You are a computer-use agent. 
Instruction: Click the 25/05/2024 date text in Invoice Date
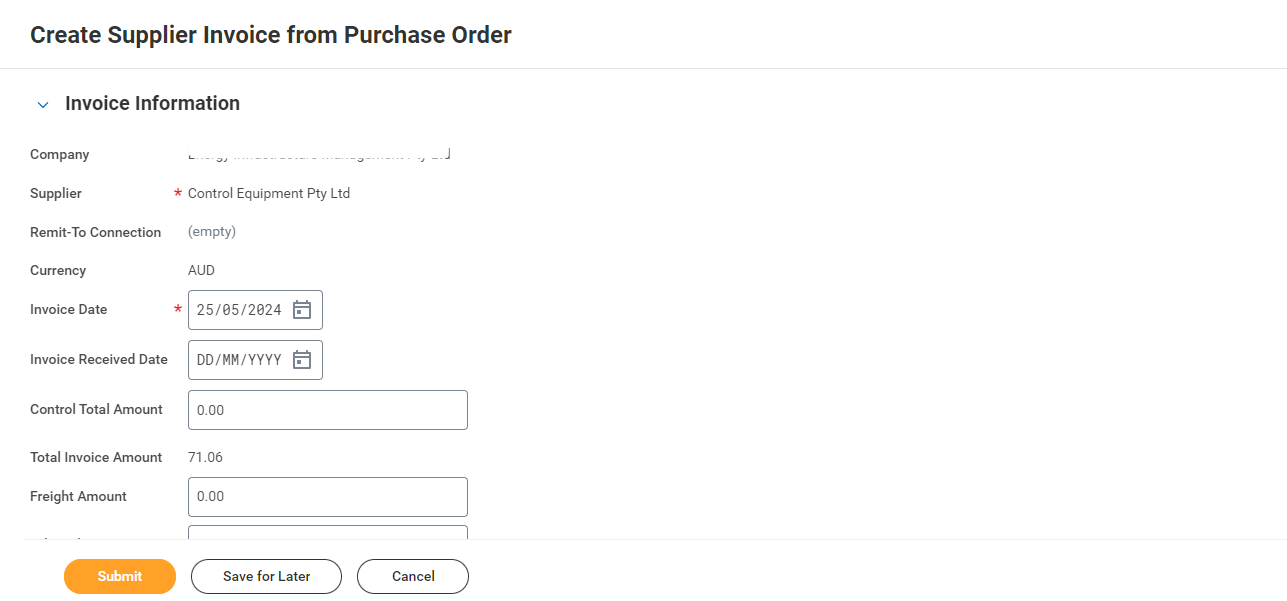point(239,310)
